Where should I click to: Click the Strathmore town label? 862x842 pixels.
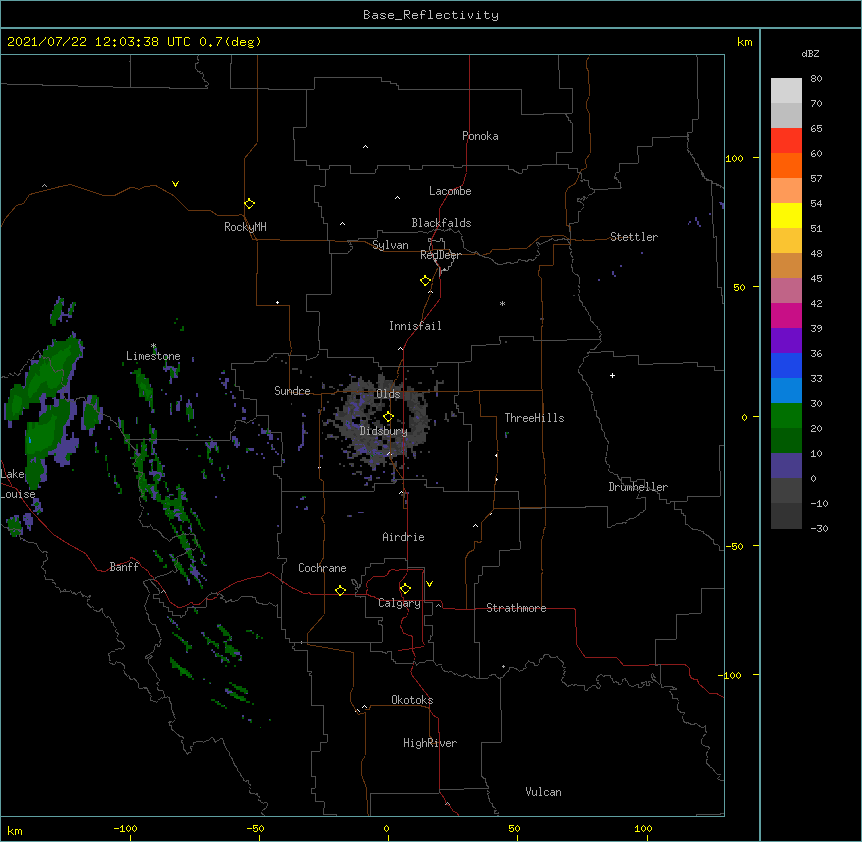(516, 608)
